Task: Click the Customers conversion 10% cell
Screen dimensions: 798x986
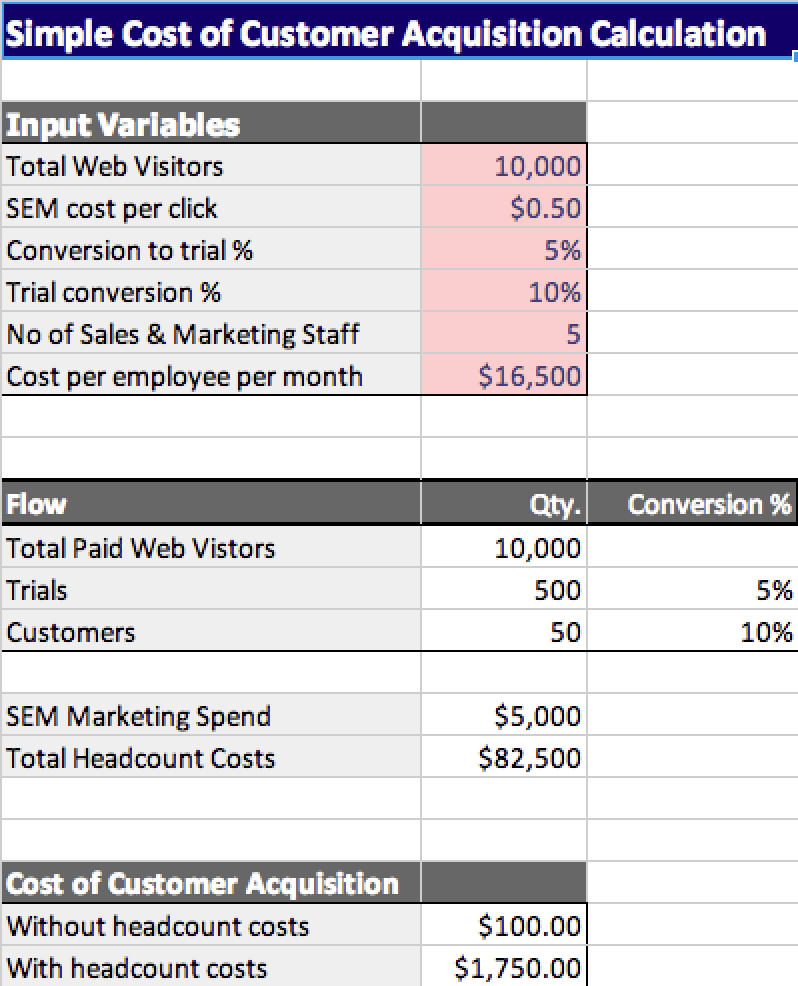Action: point(692,632)
